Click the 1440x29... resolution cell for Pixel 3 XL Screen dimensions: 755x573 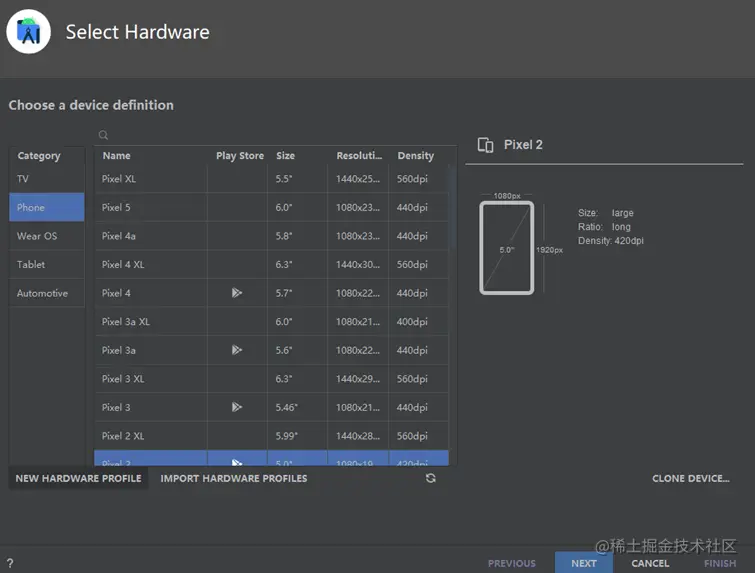358,379
